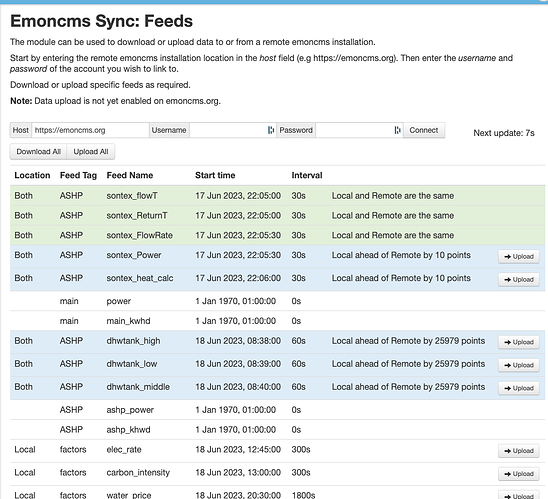
Task: Select the main power feed name
Action: [x=118, y=301]
